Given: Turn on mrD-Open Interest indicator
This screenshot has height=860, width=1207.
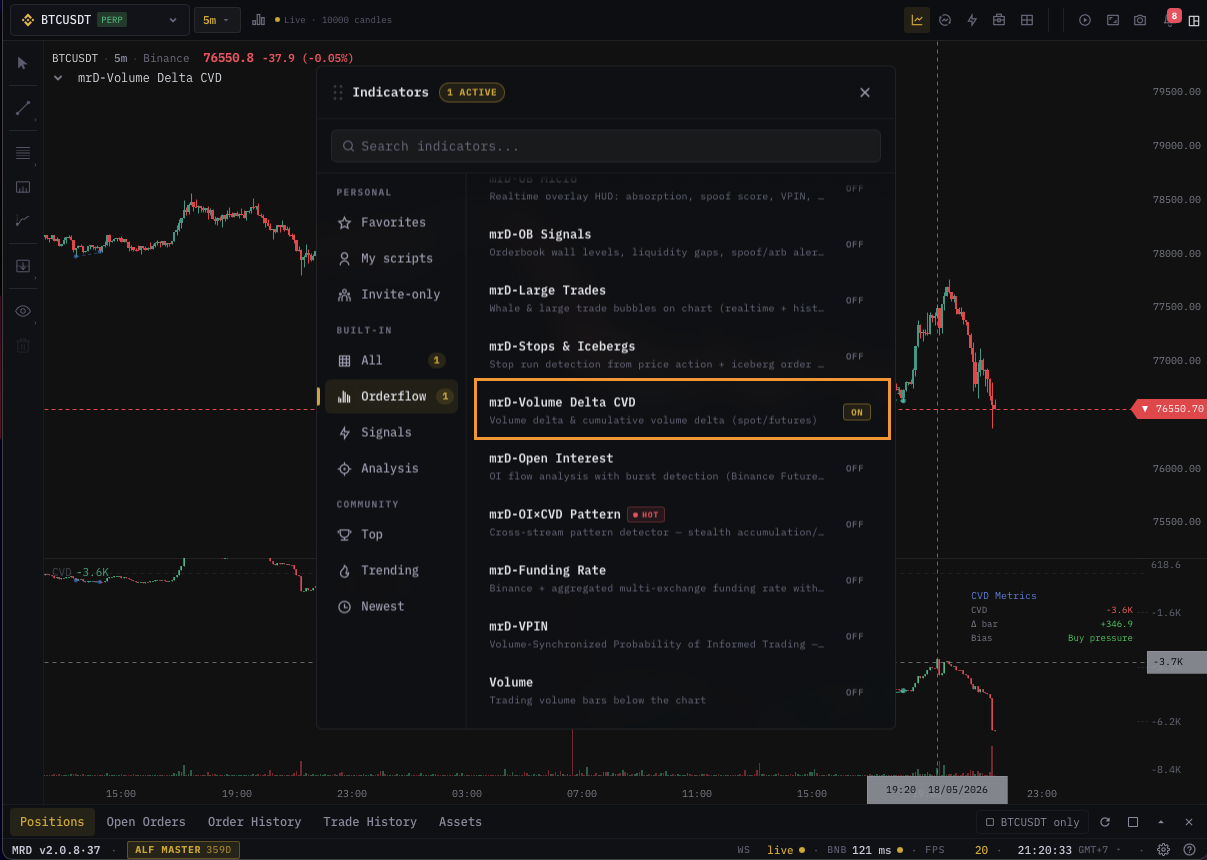Looking at the screenshot, I should tap(855, 468).
